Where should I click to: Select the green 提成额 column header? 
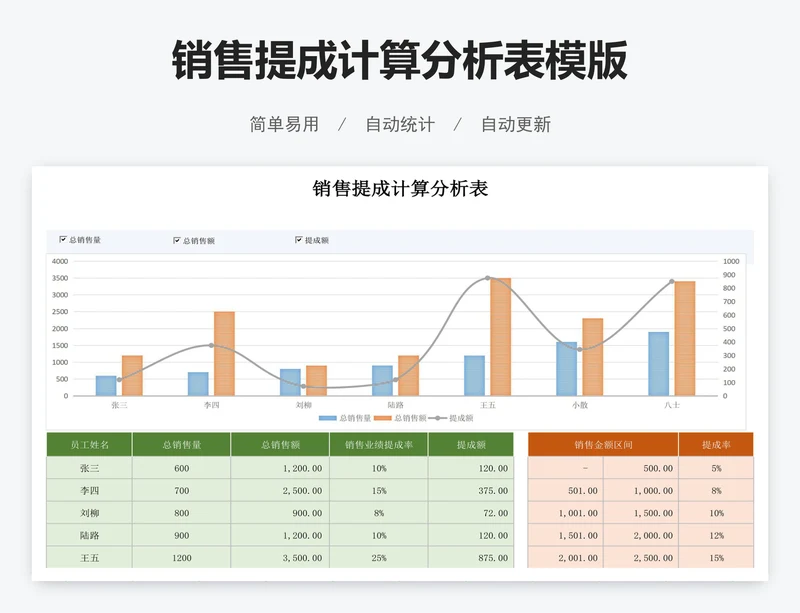point(471,445)
